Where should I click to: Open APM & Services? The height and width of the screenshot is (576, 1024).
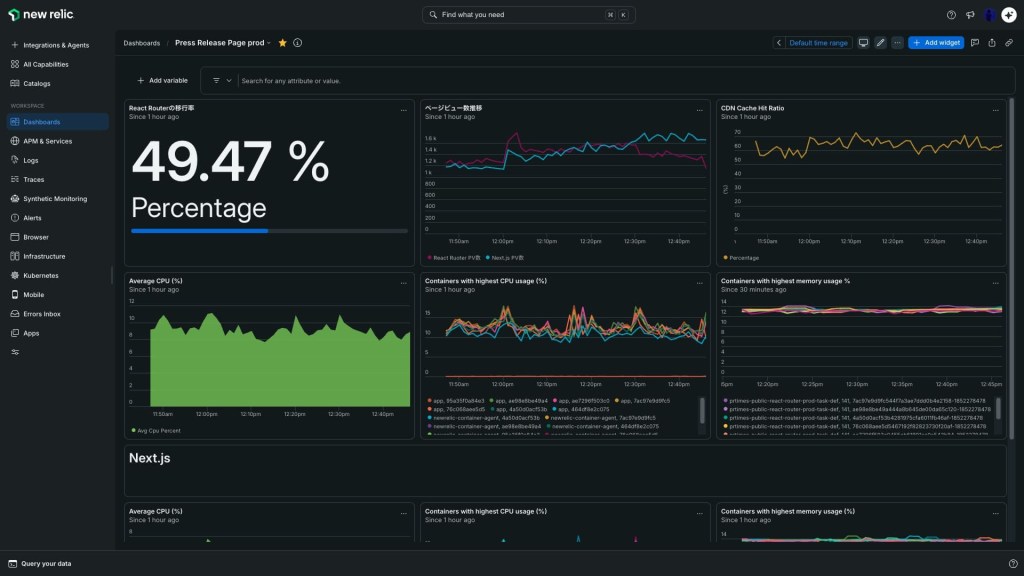tap(57, 141)
